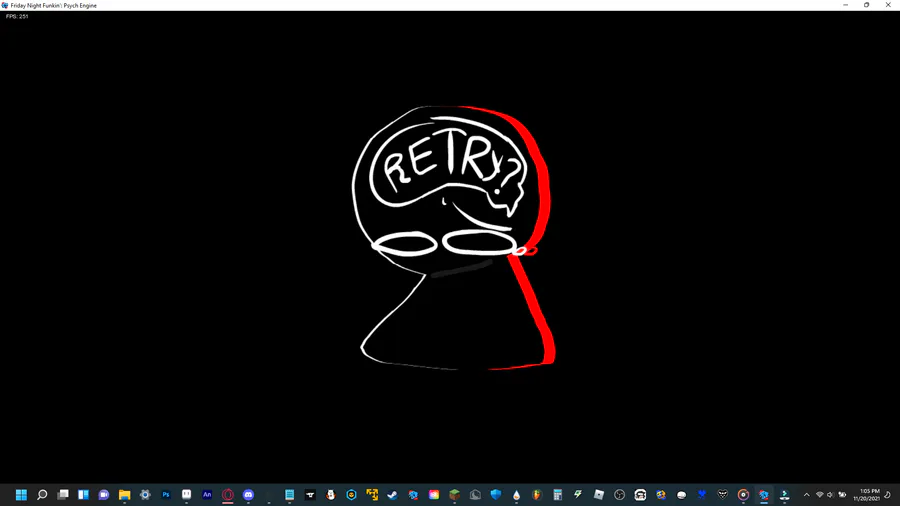The width and height of the screenshot is (900, 506).
Task: Open the clock showing 1:05 PM
Action: [x=867, y=495]
